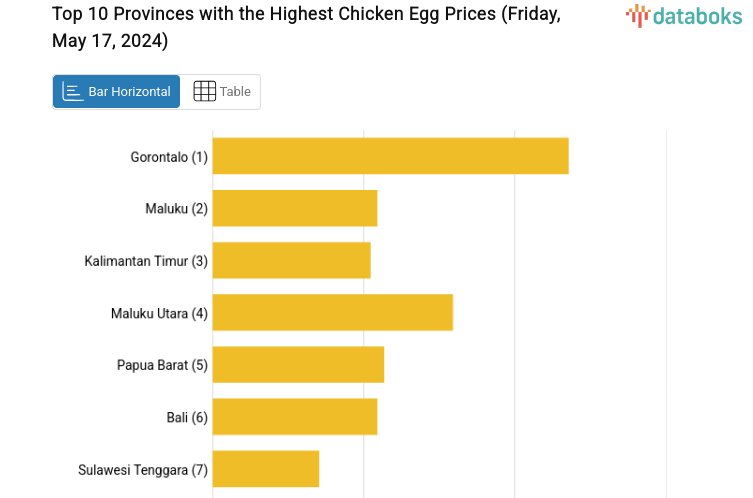
Task: Select the Papua Barat bar
Action: coord(298,364)
